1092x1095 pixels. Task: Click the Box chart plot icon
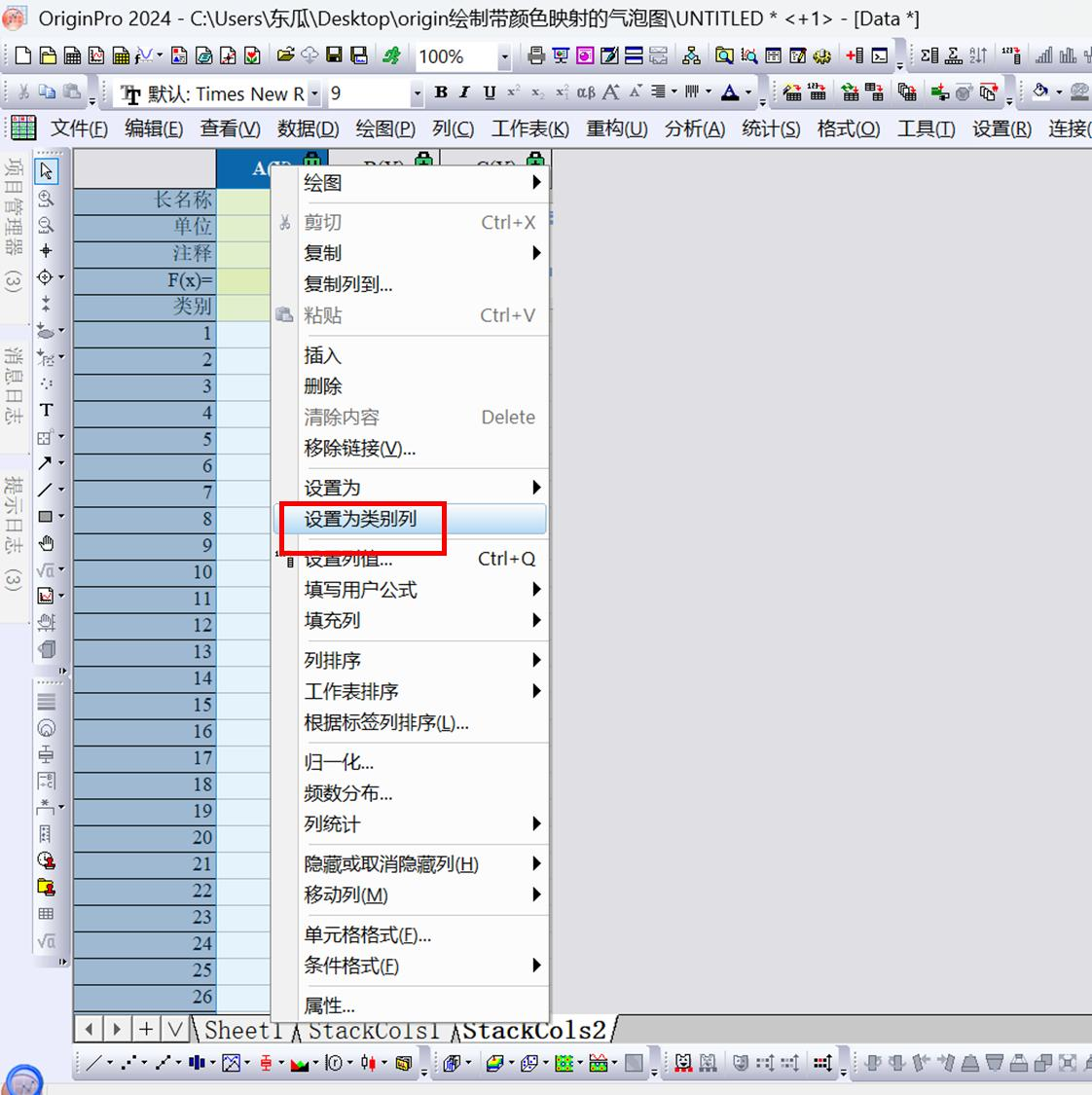pyautogui.click(x=266, y=1063)
